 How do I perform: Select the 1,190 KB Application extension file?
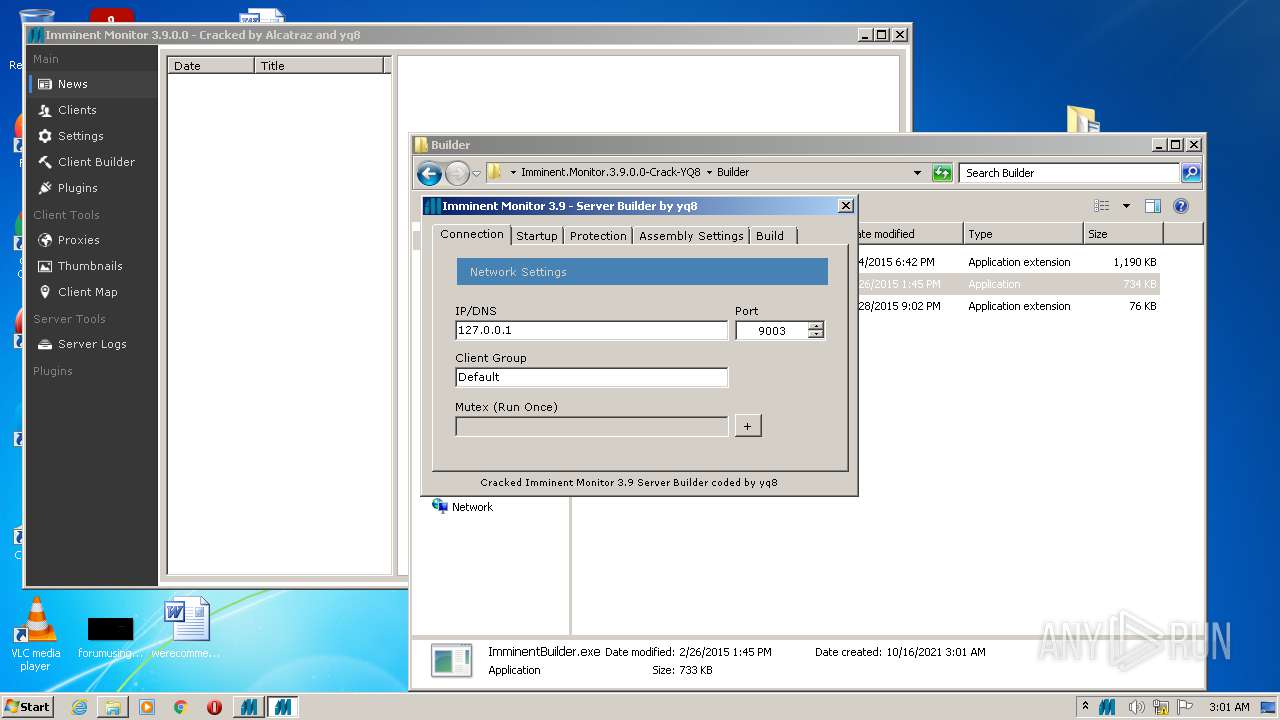[x=1008, y=262]
